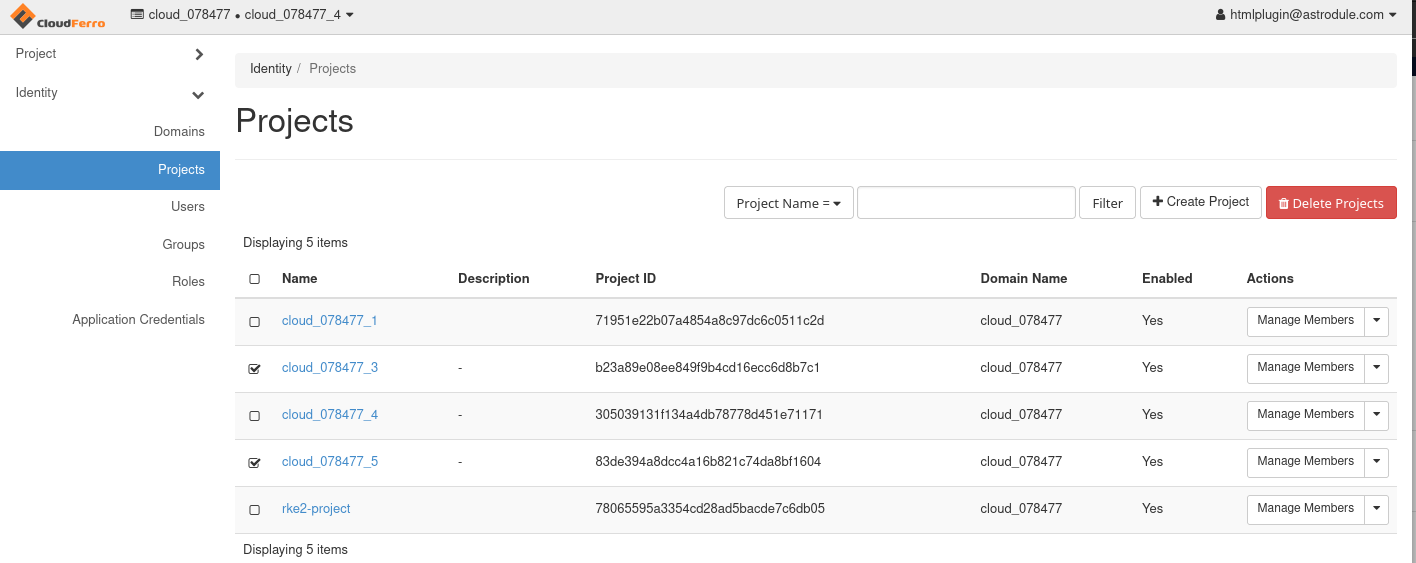The height and width of the screenshot is (563, 1416).
Task: Open the cloud_078477 project switcher
Action: [242, 15]
